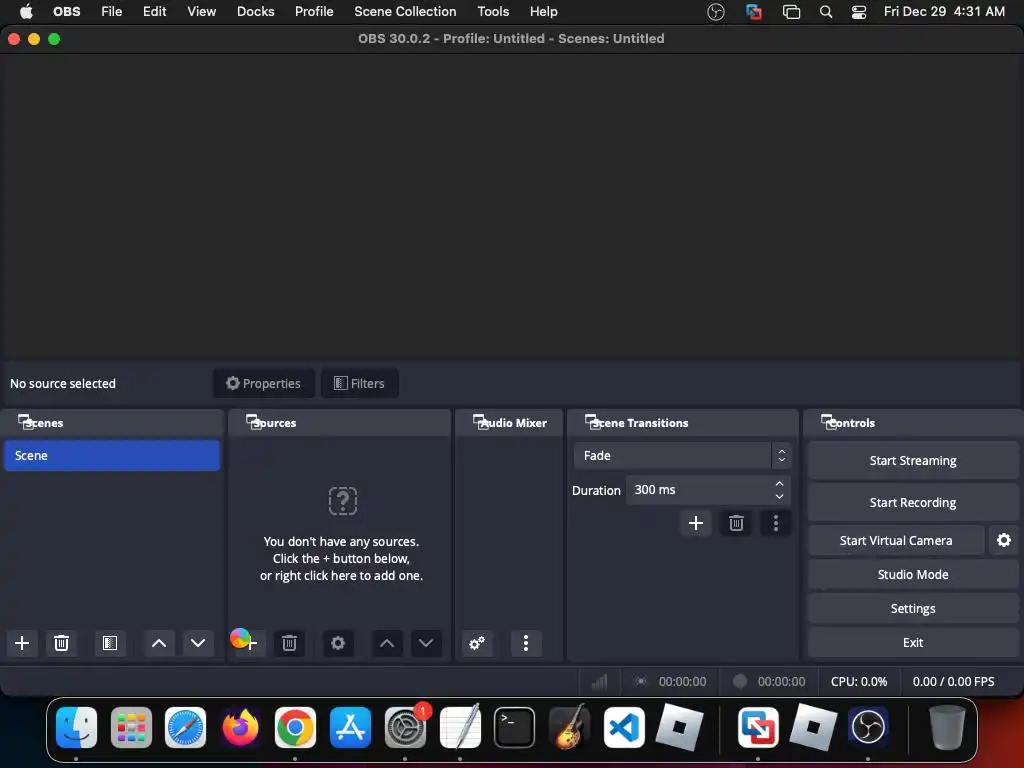Image resolution: width=1024 pixels, height=768 pixels.
Task: Open Fade transition type dropdown
Action: point(682,456)
